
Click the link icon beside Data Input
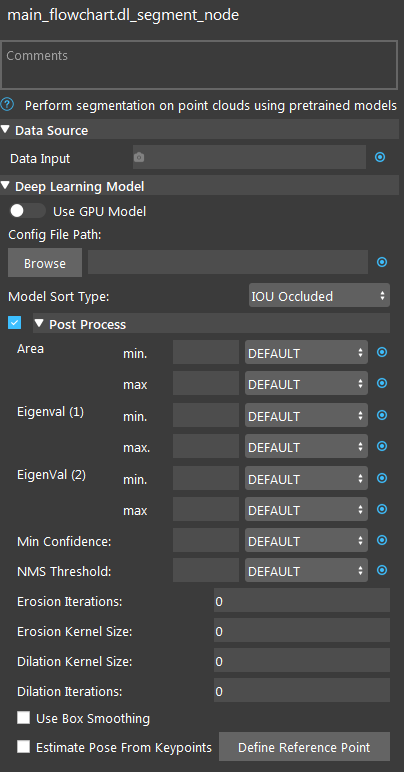pos(380,157)
